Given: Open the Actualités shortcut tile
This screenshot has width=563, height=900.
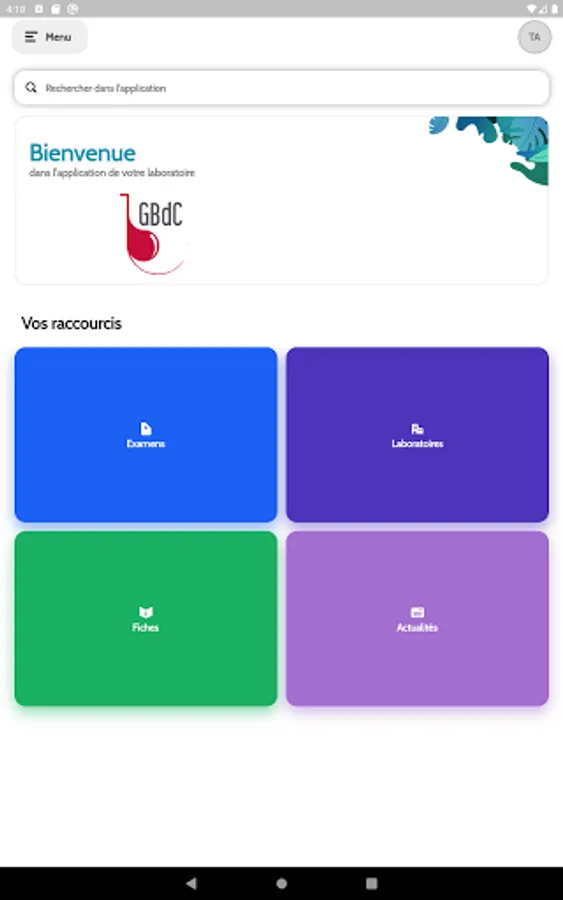Looking at the screenshot, I should (x=417, y=618).
